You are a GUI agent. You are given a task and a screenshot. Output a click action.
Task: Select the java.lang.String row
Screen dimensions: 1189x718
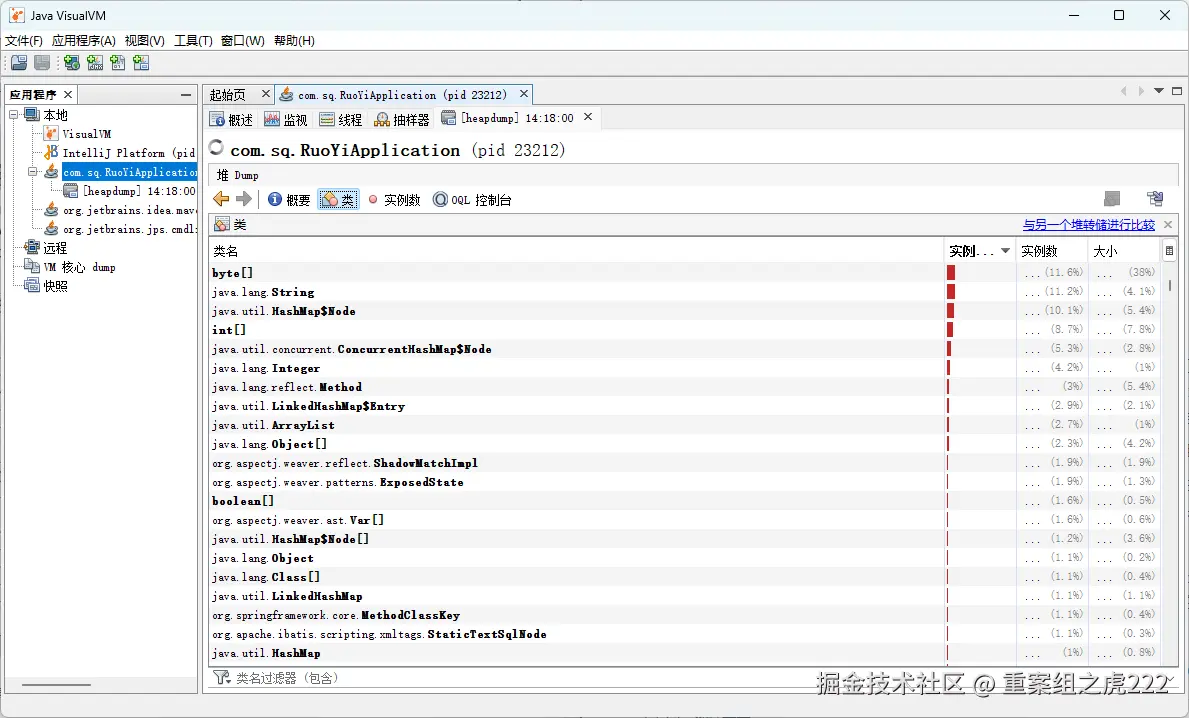click(x=685, y=291)
